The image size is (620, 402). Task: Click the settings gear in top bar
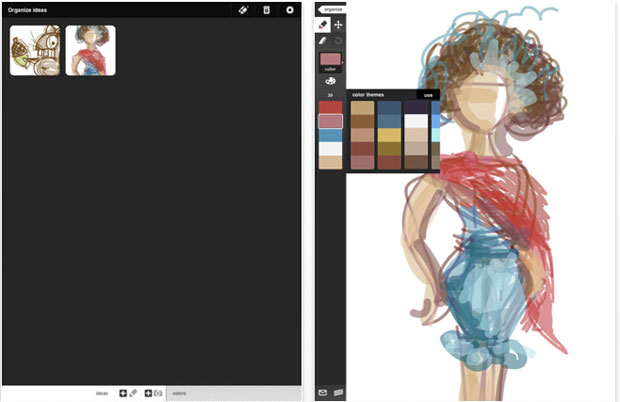(x=290, y=9)
